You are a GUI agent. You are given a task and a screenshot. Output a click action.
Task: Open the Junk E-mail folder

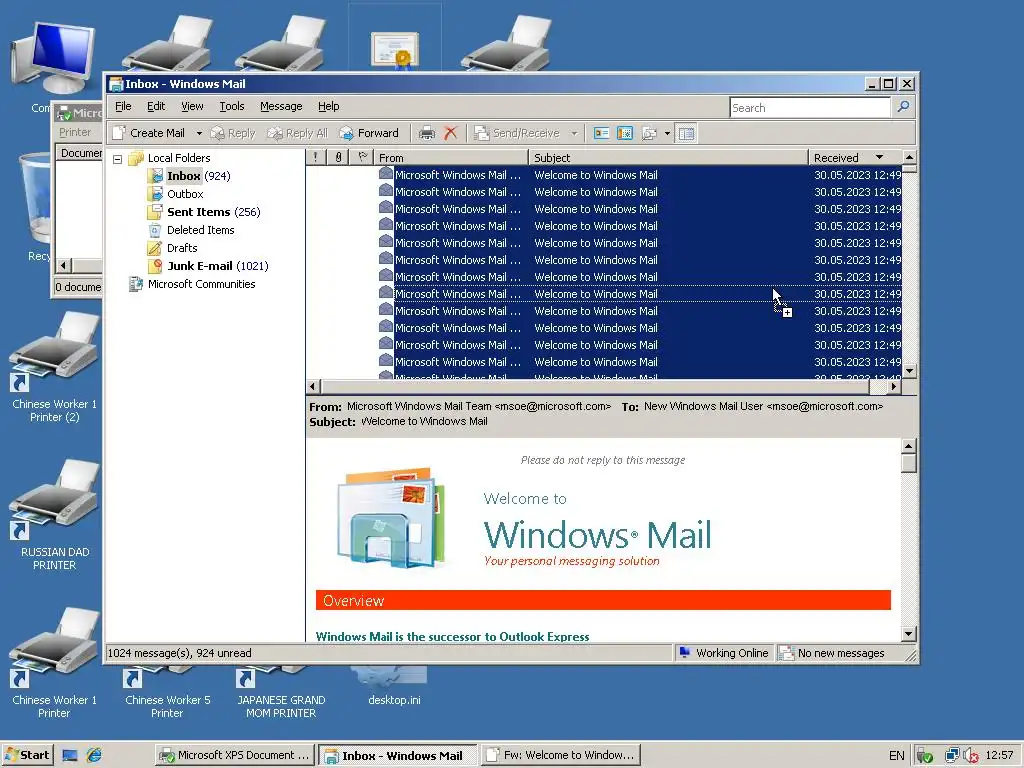coord(208,266)
